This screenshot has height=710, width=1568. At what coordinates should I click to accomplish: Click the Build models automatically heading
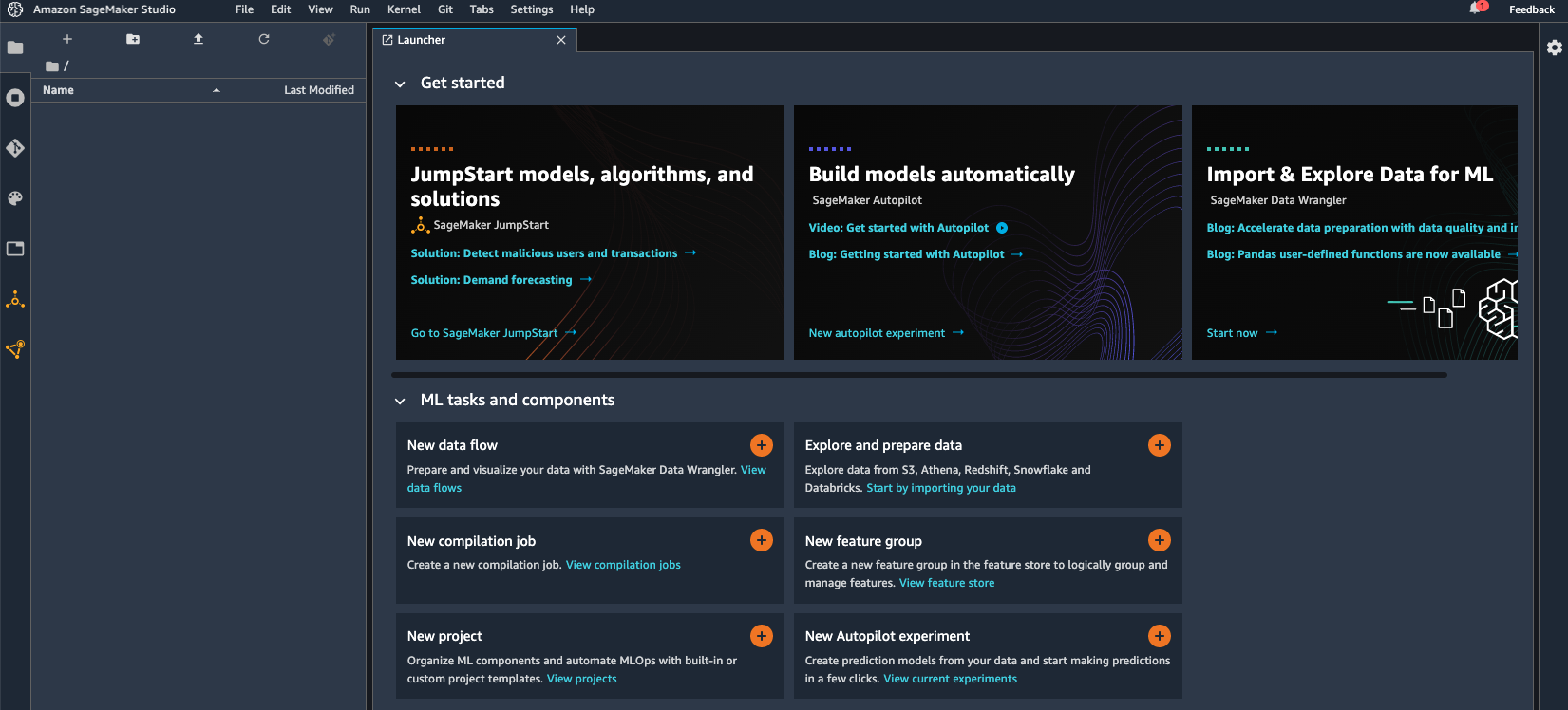point(941,175)
